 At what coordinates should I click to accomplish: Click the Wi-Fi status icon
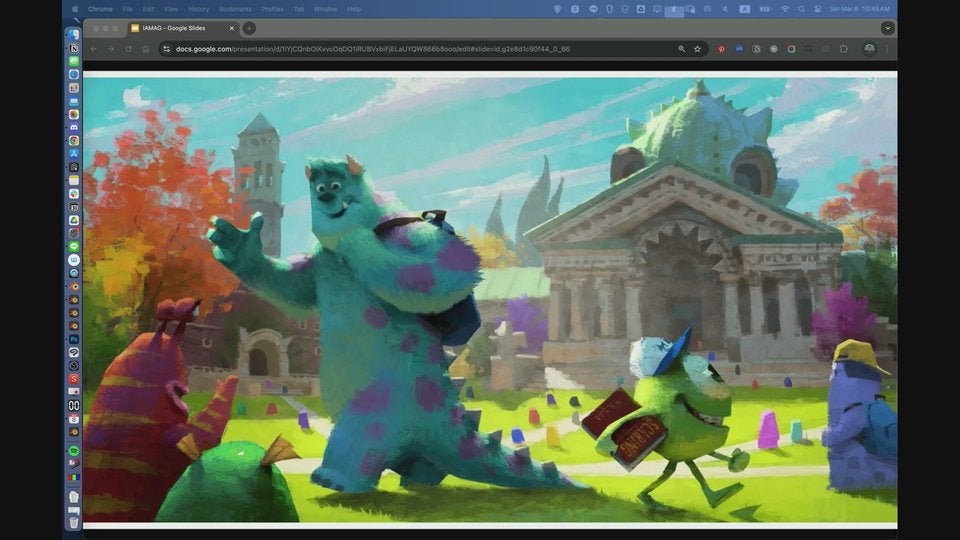tap(784, 9)
